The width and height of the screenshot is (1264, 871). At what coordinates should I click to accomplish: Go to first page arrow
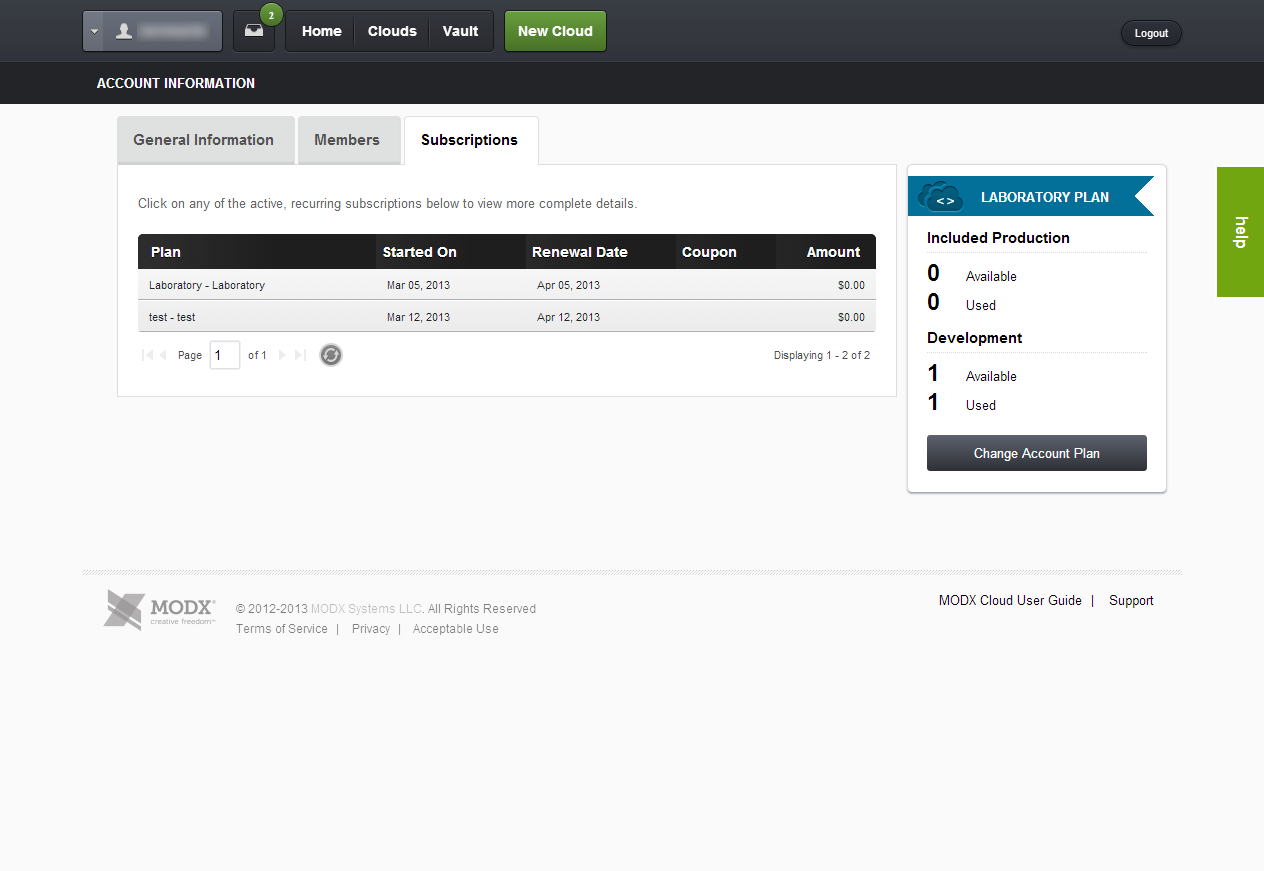coord(147,355)
